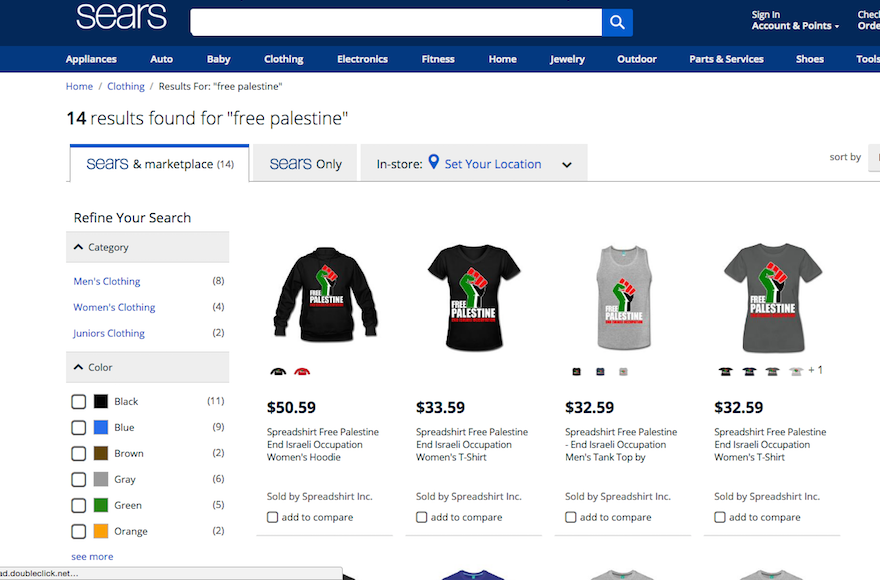Click inside the search input field
This screenshot has height=580, width=880.
coord(396,22)
